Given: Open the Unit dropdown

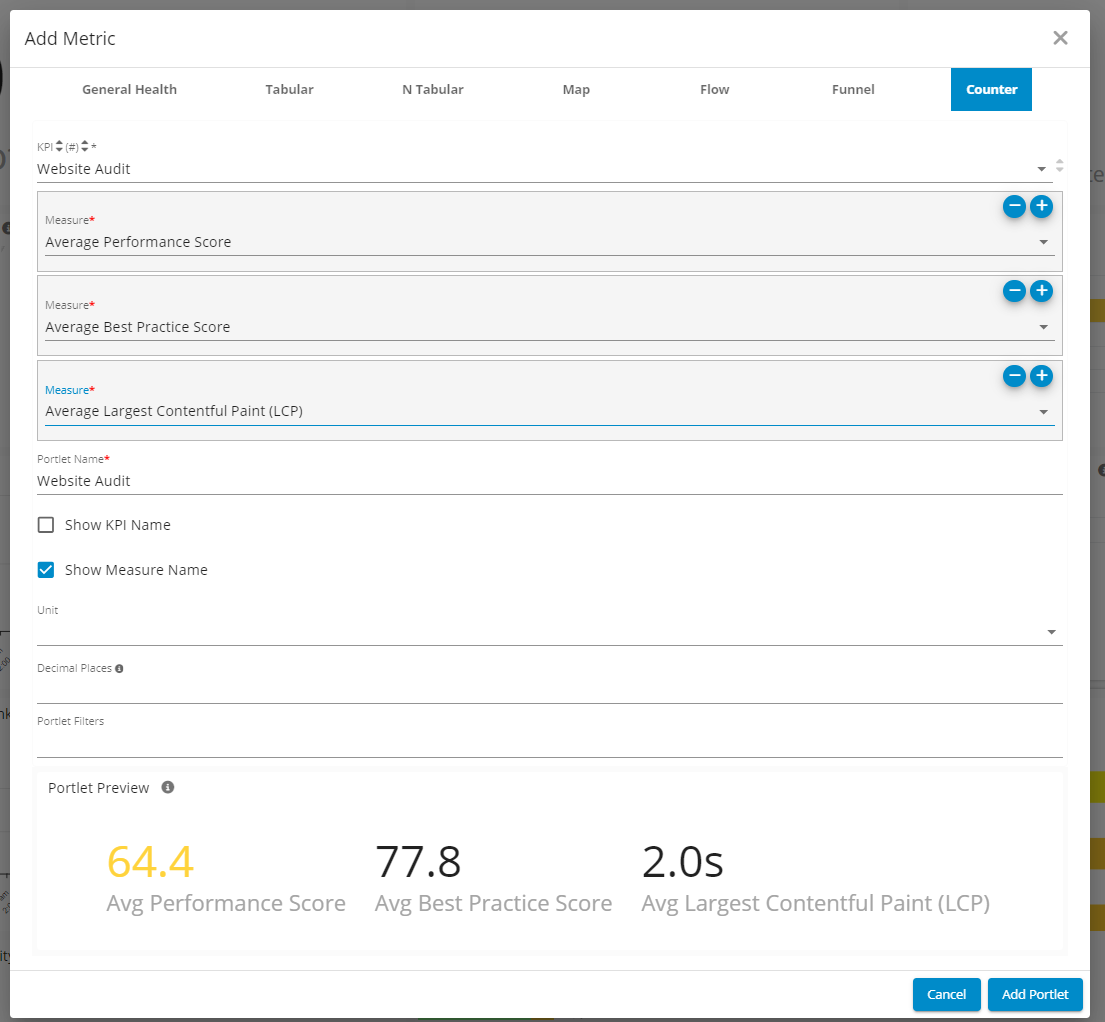Looking at the screenshot, I should pyautogui.click(x=1051, y=632).
